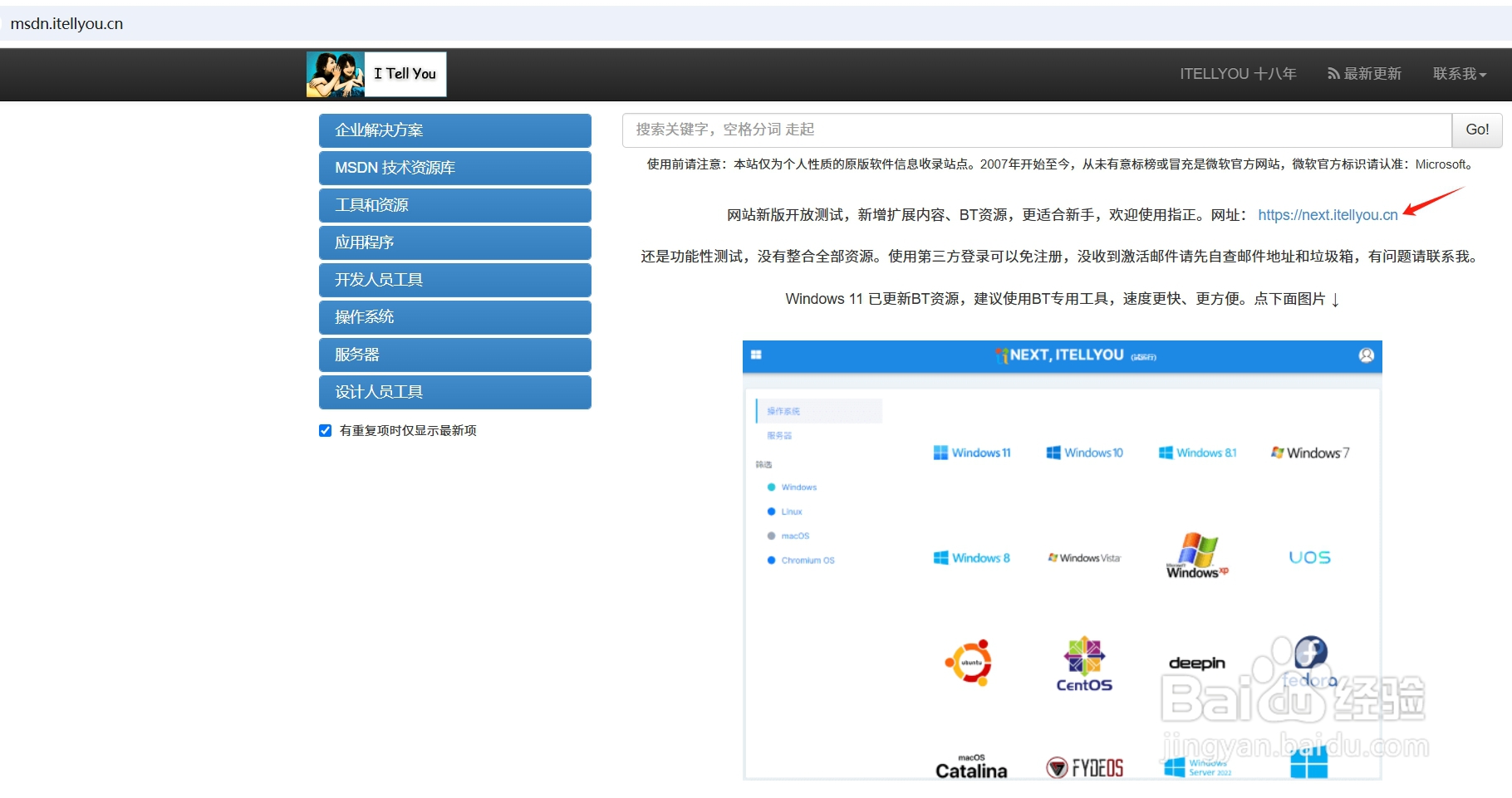Click inside the keyword search field

tap(914, 130)
